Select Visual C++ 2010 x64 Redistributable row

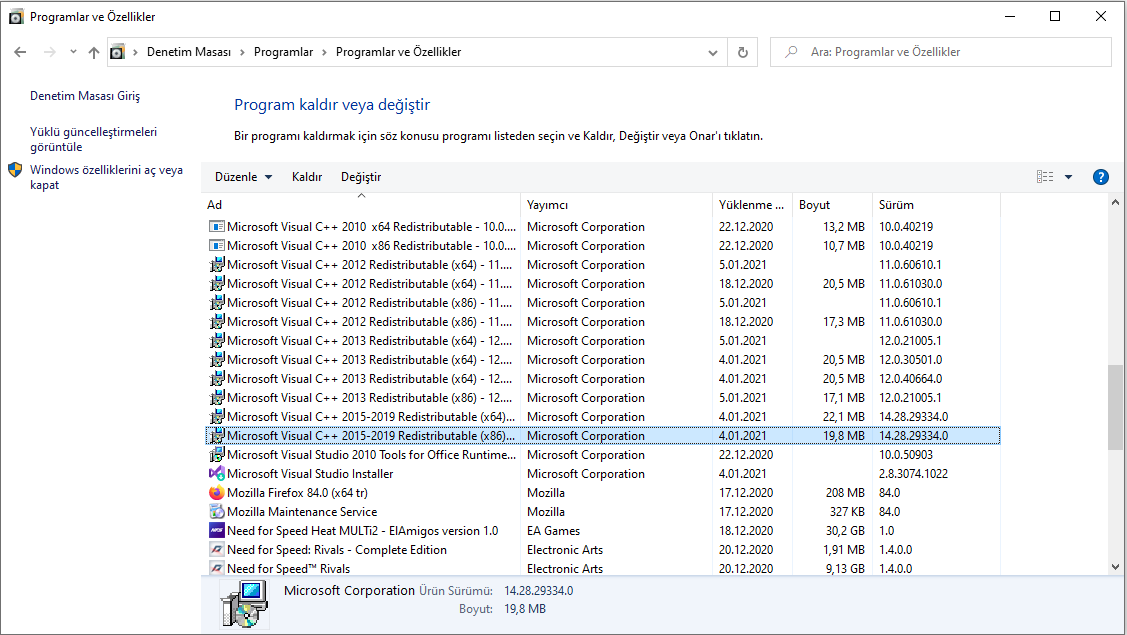point(602,227)
